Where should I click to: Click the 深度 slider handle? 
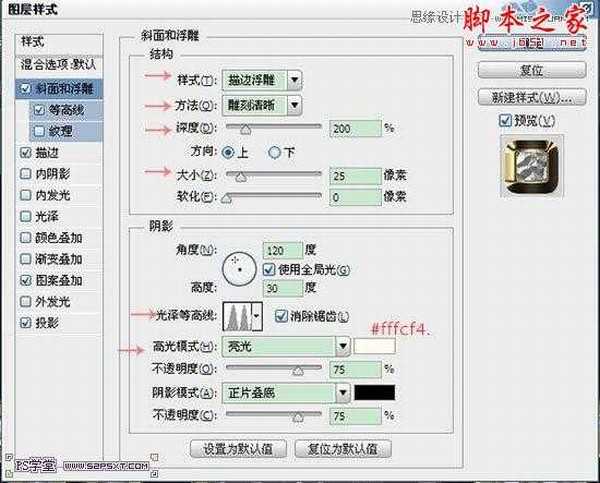pyautogui.click(x=246, y=130)
